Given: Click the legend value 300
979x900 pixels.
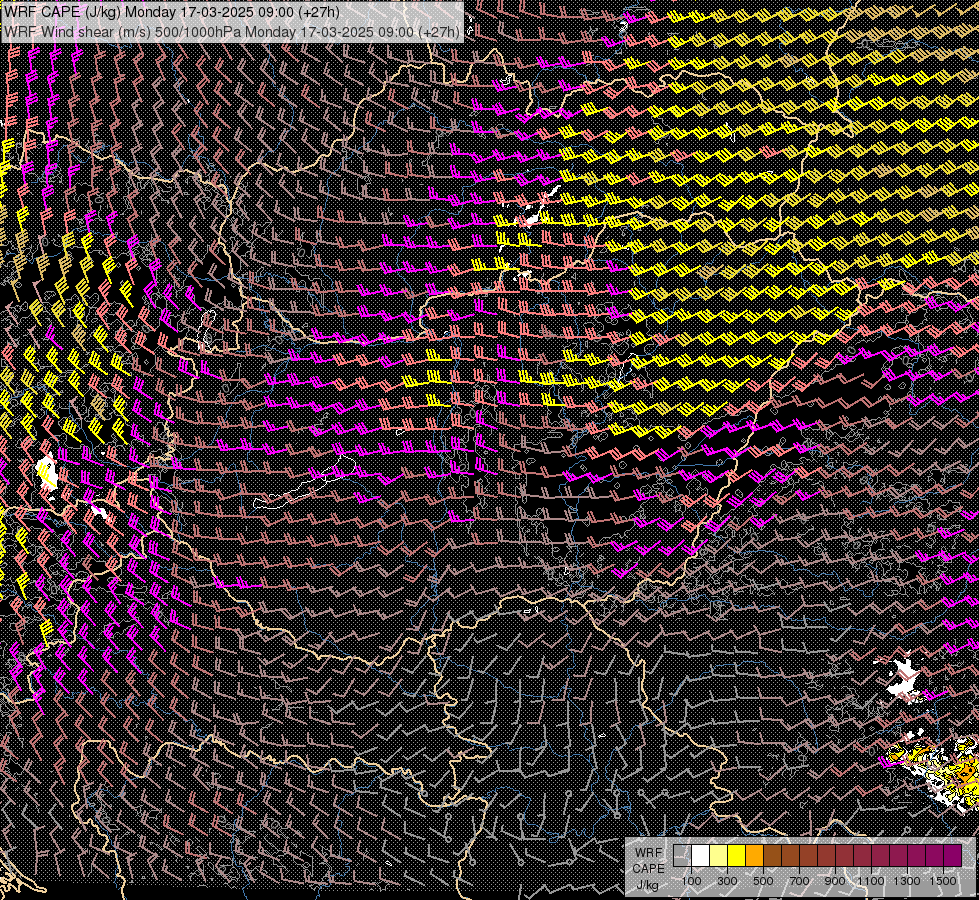Looking at the screenshot, I should tap(727, 881).
